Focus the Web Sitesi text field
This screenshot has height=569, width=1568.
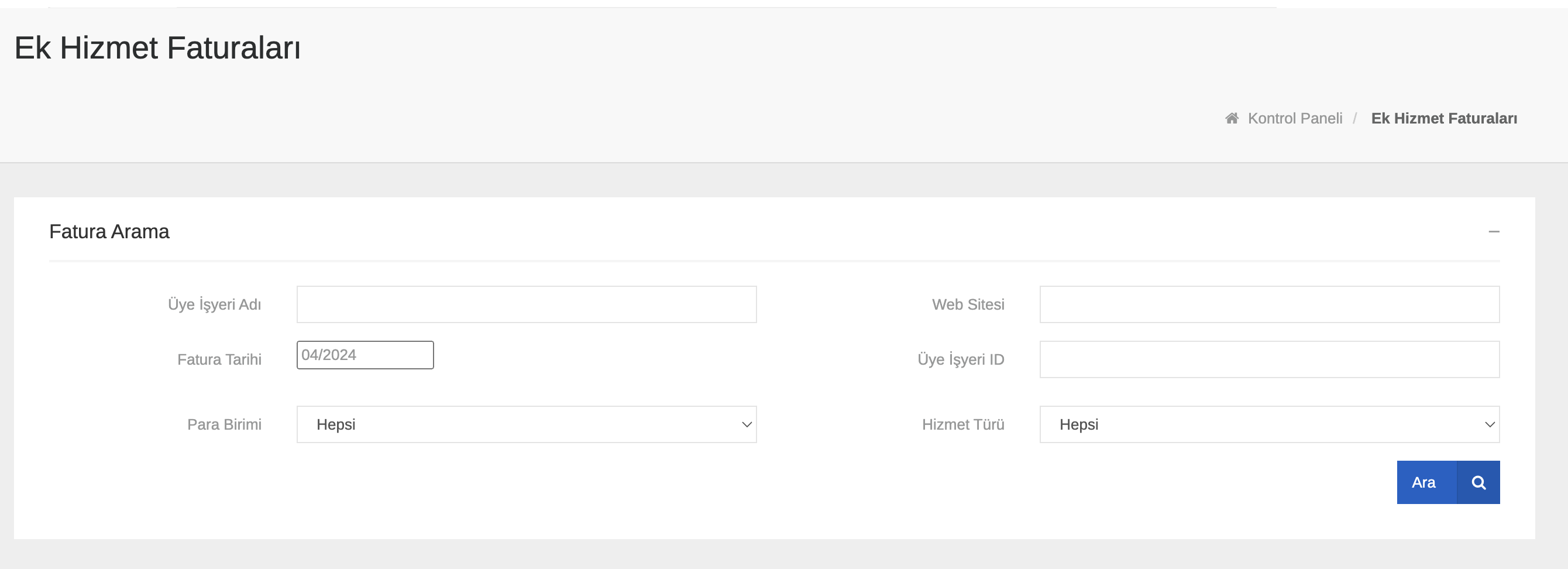[1269, 304]
